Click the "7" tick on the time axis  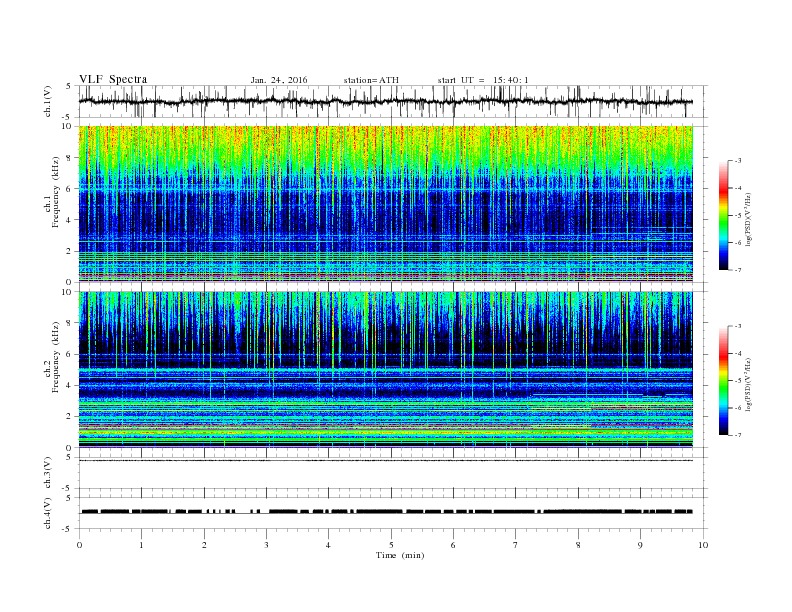click(516, 545)
